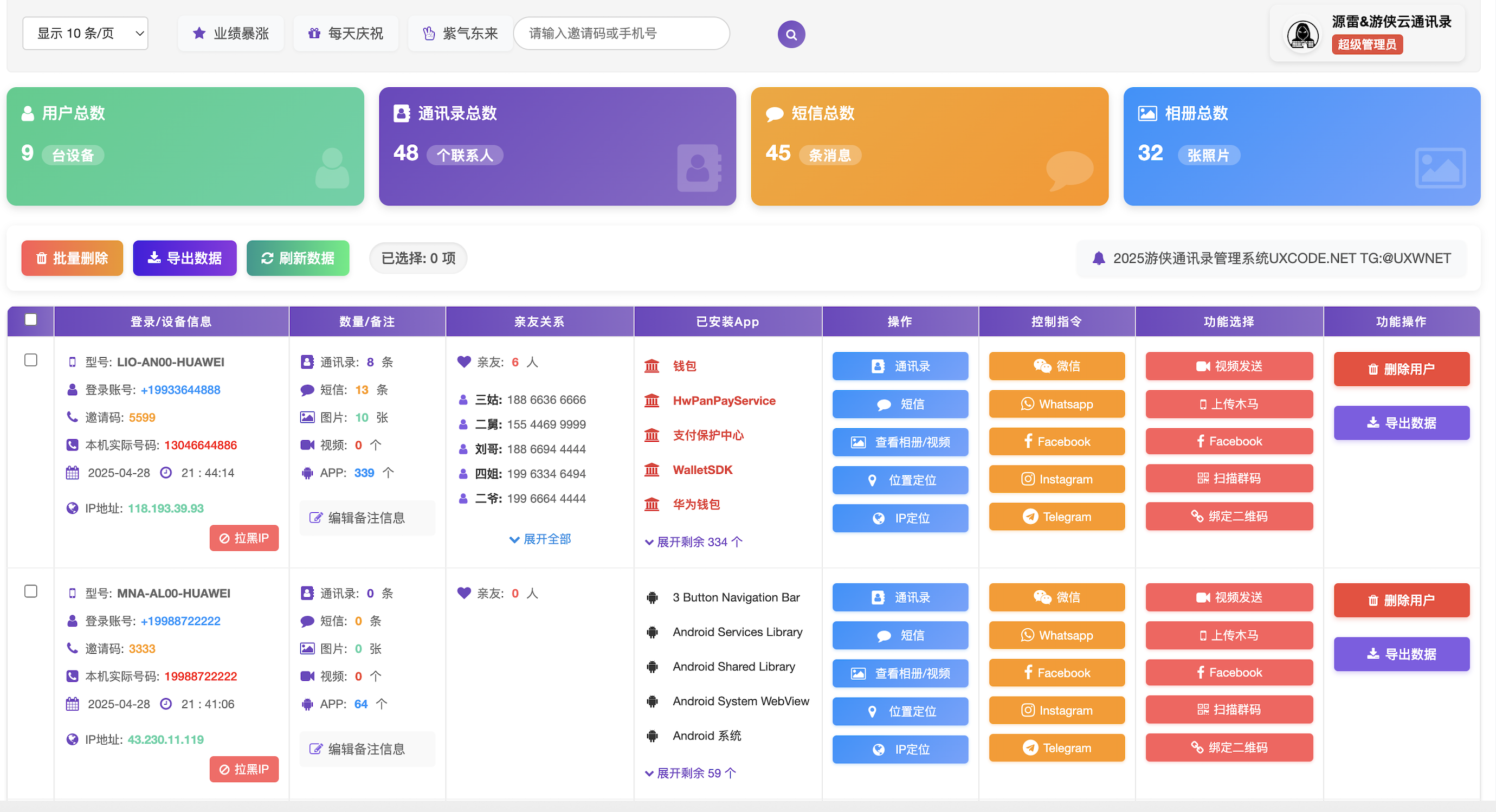Open the 紫气东来 tab

pyautogui.click(x=461, y=33)
